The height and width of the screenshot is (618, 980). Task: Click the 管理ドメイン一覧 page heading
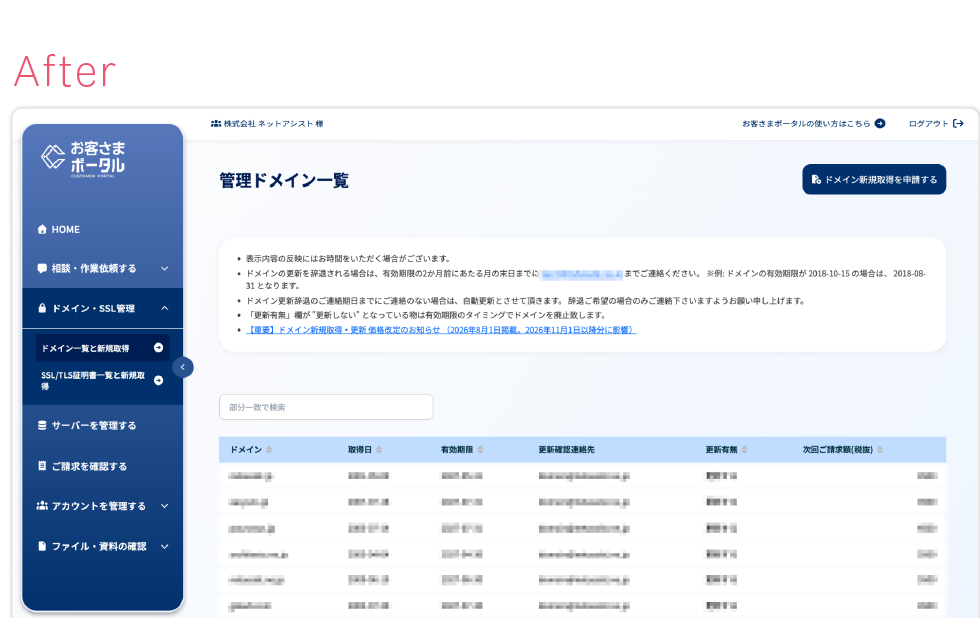(284, 181)
